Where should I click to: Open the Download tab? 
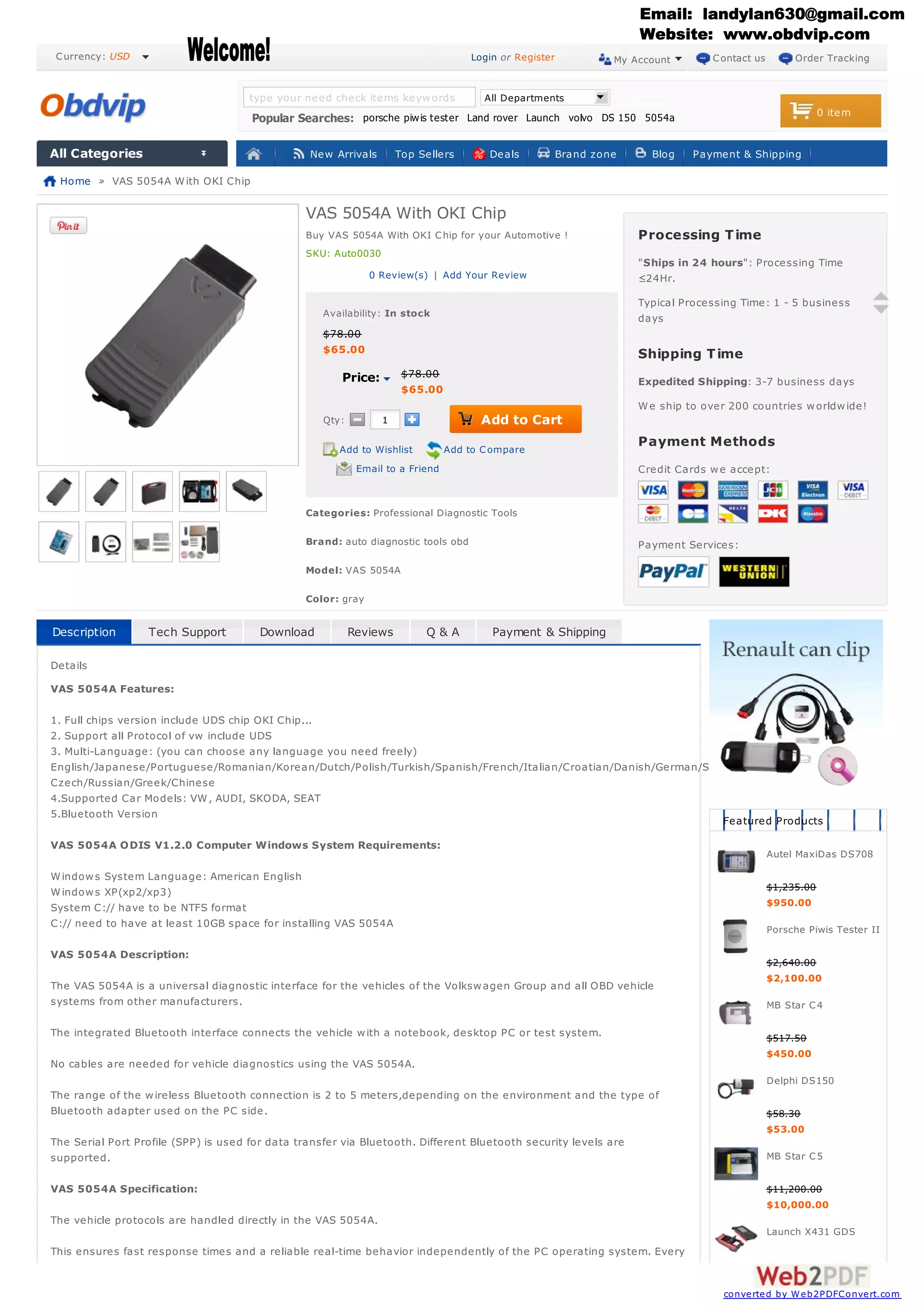(x=287, y=632)
